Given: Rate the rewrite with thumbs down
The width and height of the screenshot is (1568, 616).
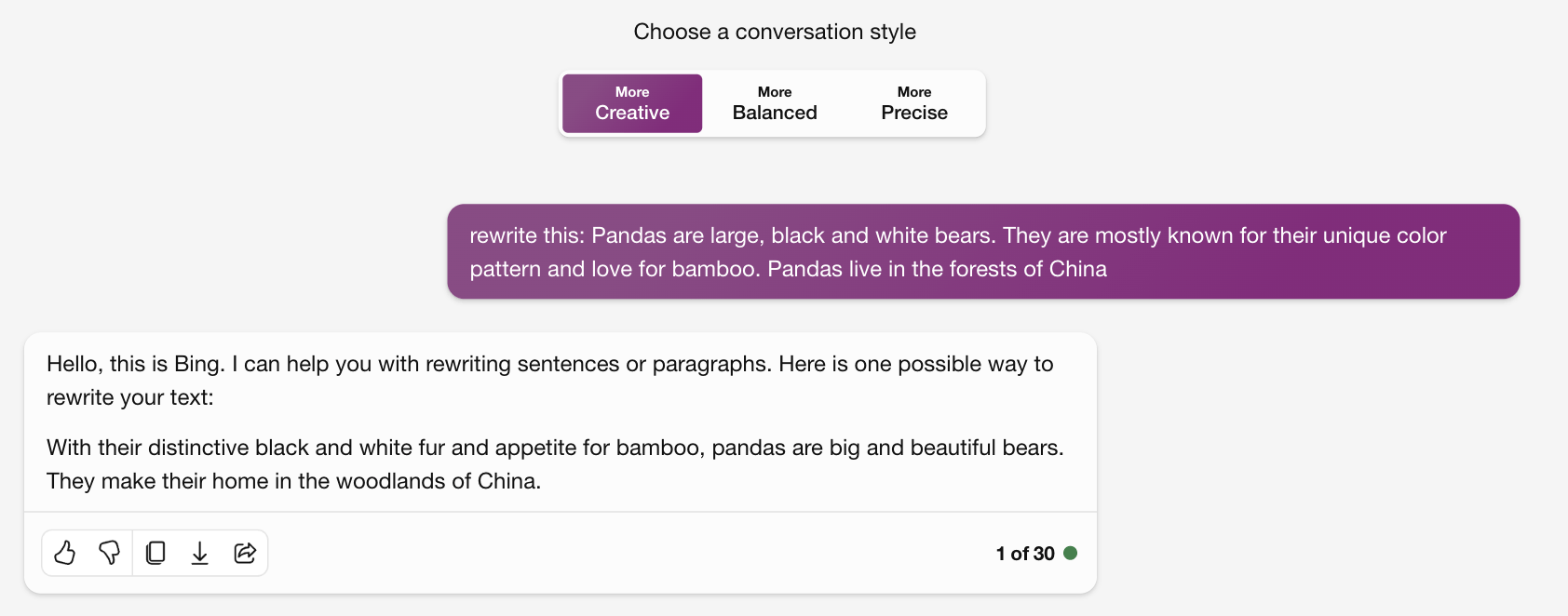Looking at the screenshot, I should (x=109, y=552).
